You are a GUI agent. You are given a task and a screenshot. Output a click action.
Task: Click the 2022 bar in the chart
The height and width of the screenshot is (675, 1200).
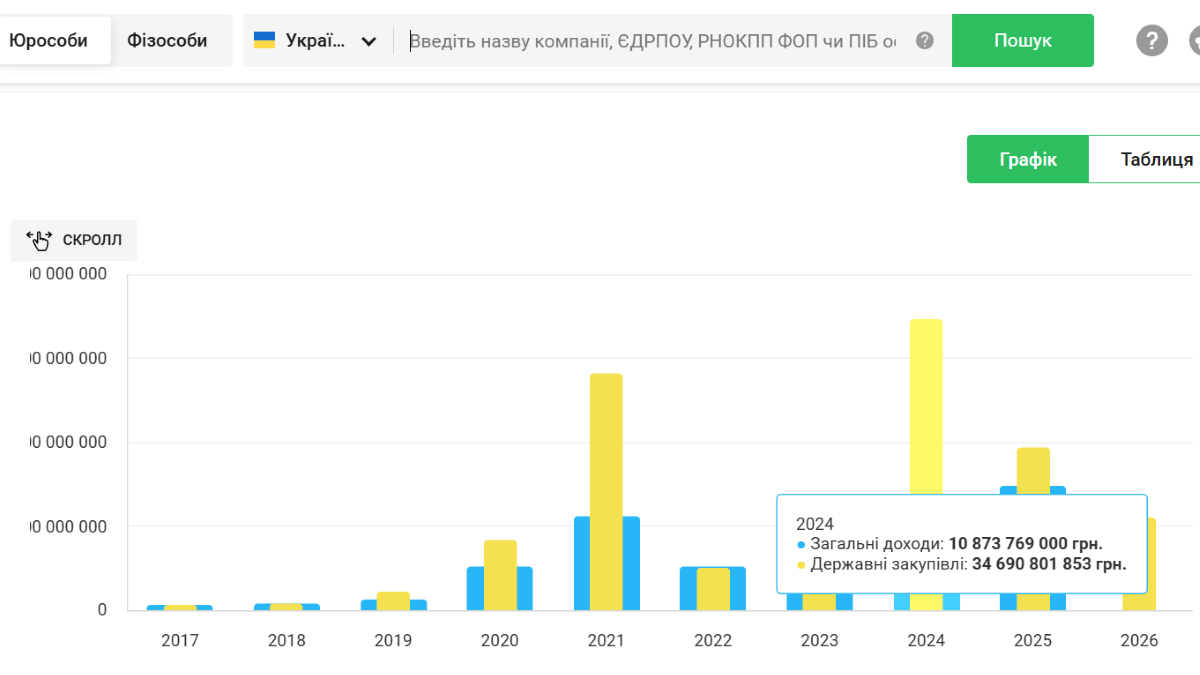click(x=713, y=589)
